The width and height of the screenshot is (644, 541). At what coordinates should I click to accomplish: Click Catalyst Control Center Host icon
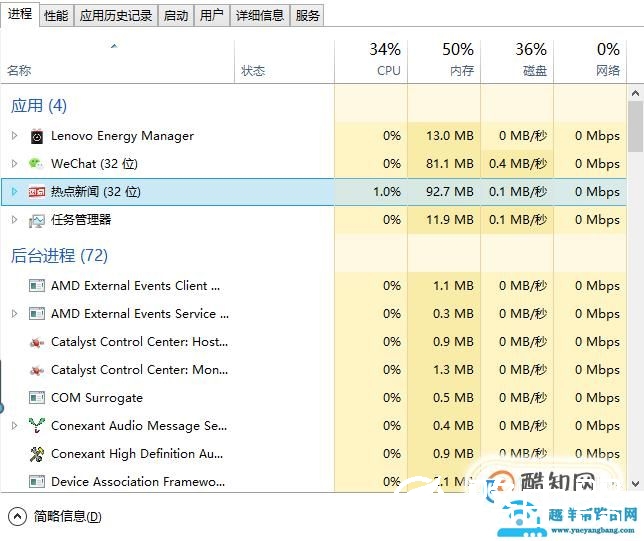point(37,342)
